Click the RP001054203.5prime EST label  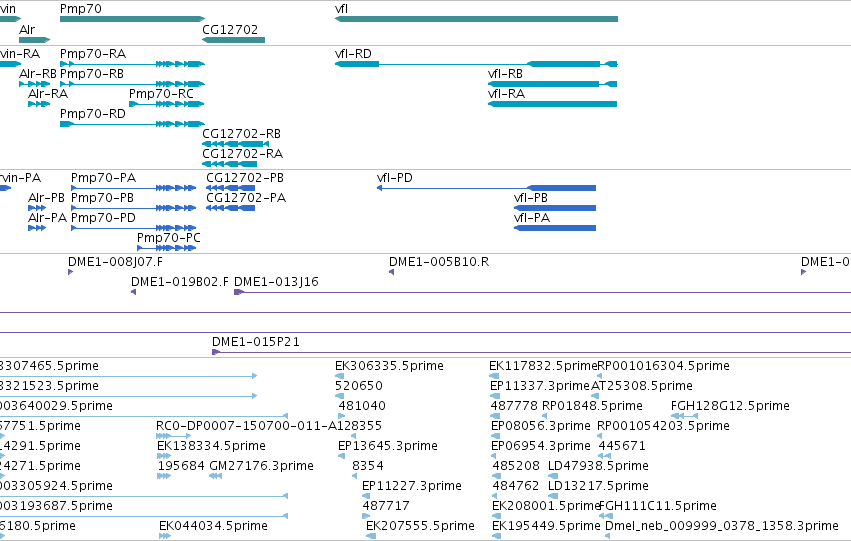[663, 427]
